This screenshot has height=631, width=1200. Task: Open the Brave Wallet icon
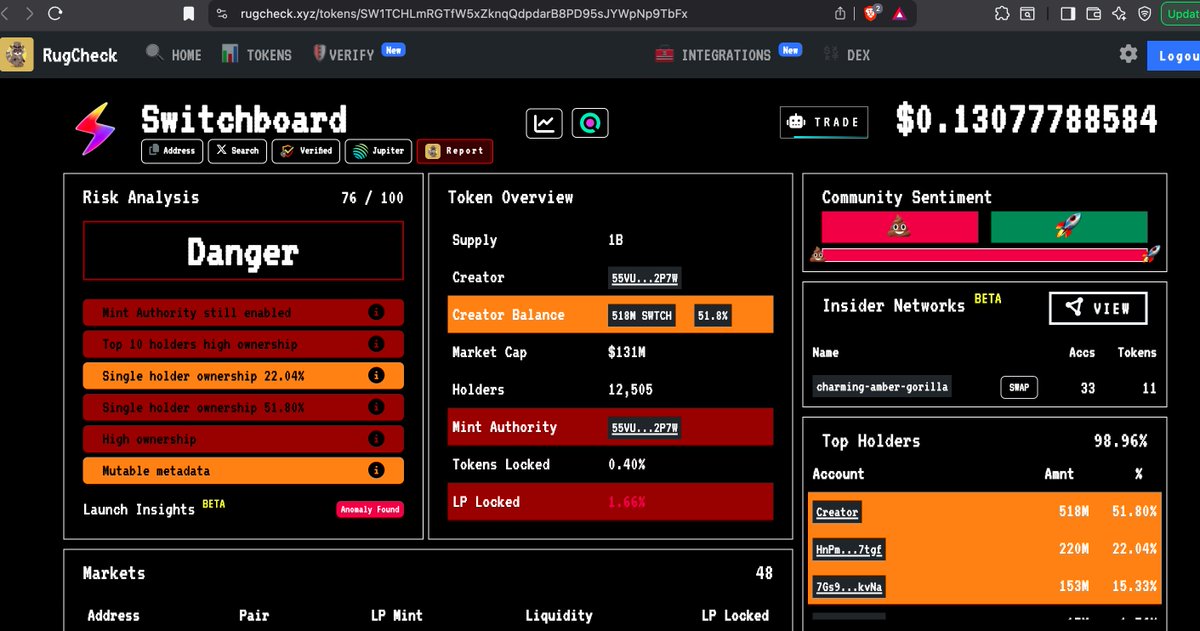pos(1093,14)
